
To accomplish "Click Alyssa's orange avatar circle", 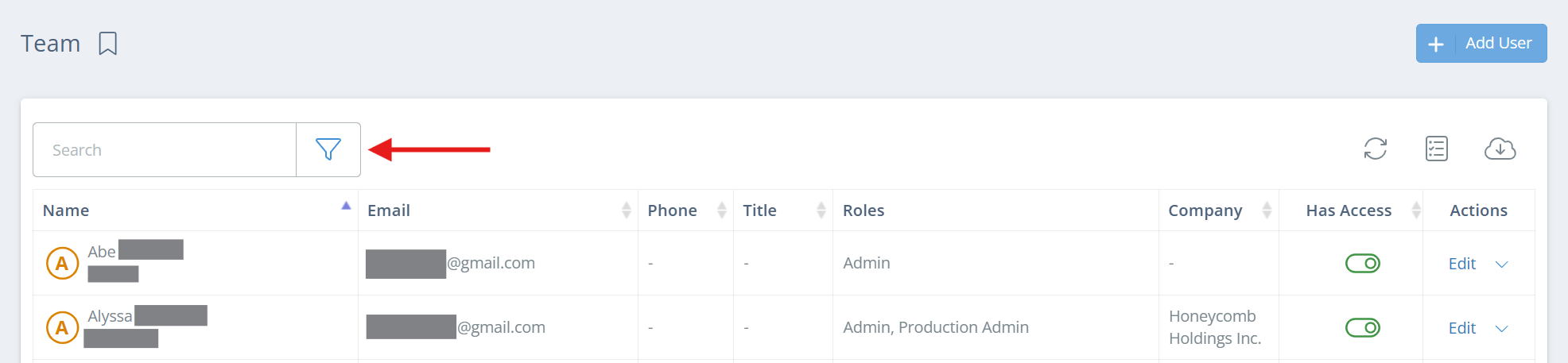I will [62, 327].
